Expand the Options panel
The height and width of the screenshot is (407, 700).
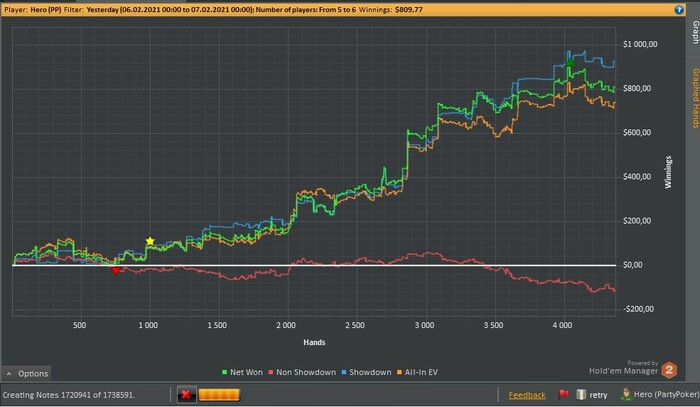click(27, 374)
